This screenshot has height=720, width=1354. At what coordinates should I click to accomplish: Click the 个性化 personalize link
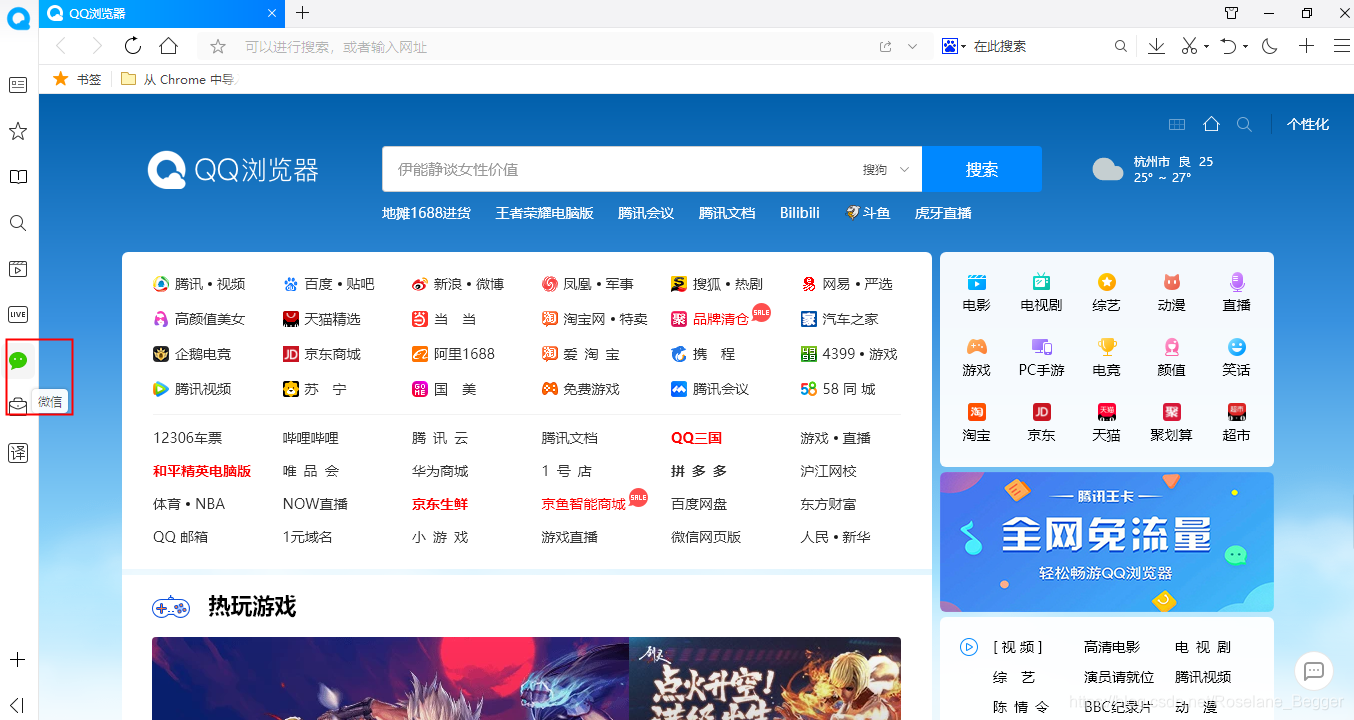click(1308, 124)
